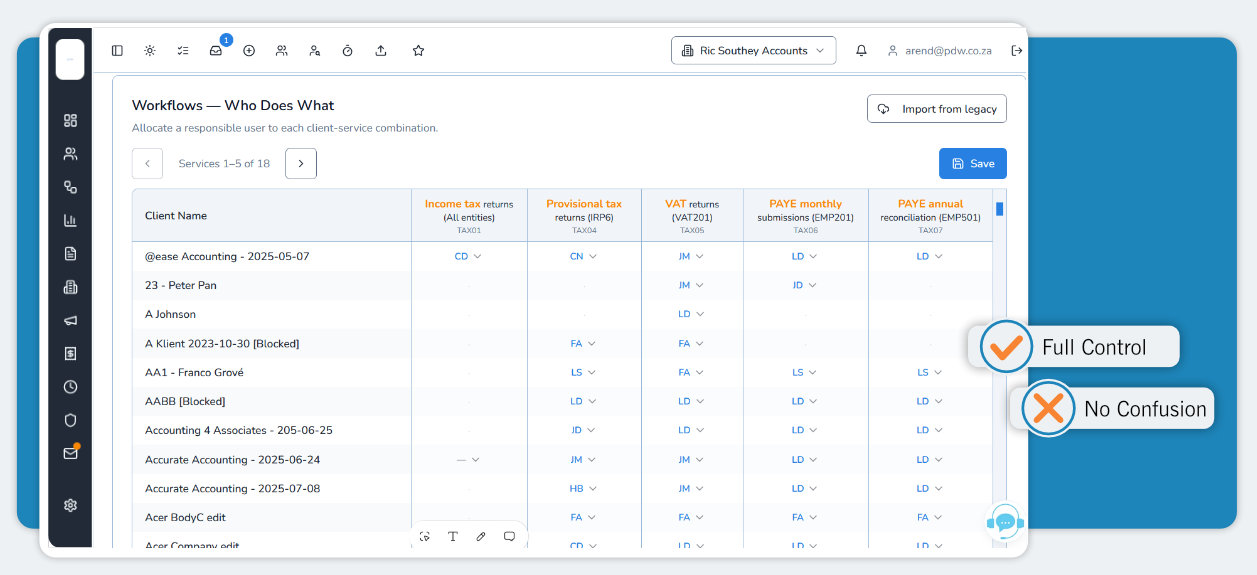Open HB dropdown for Accurate Accounting 2025-07-08
The width and height of the screenshot is (1257, 575).
(583, 489)
